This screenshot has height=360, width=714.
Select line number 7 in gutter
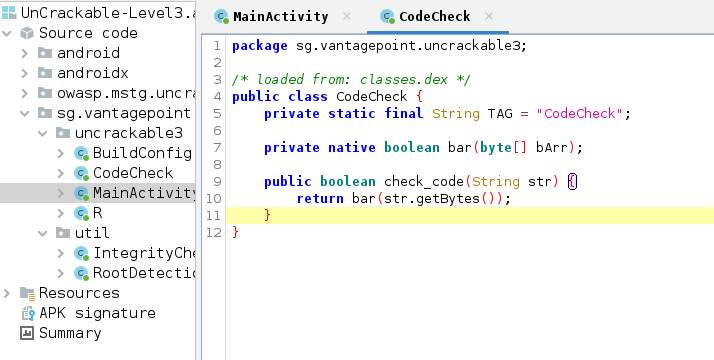[x=216, y=147]
